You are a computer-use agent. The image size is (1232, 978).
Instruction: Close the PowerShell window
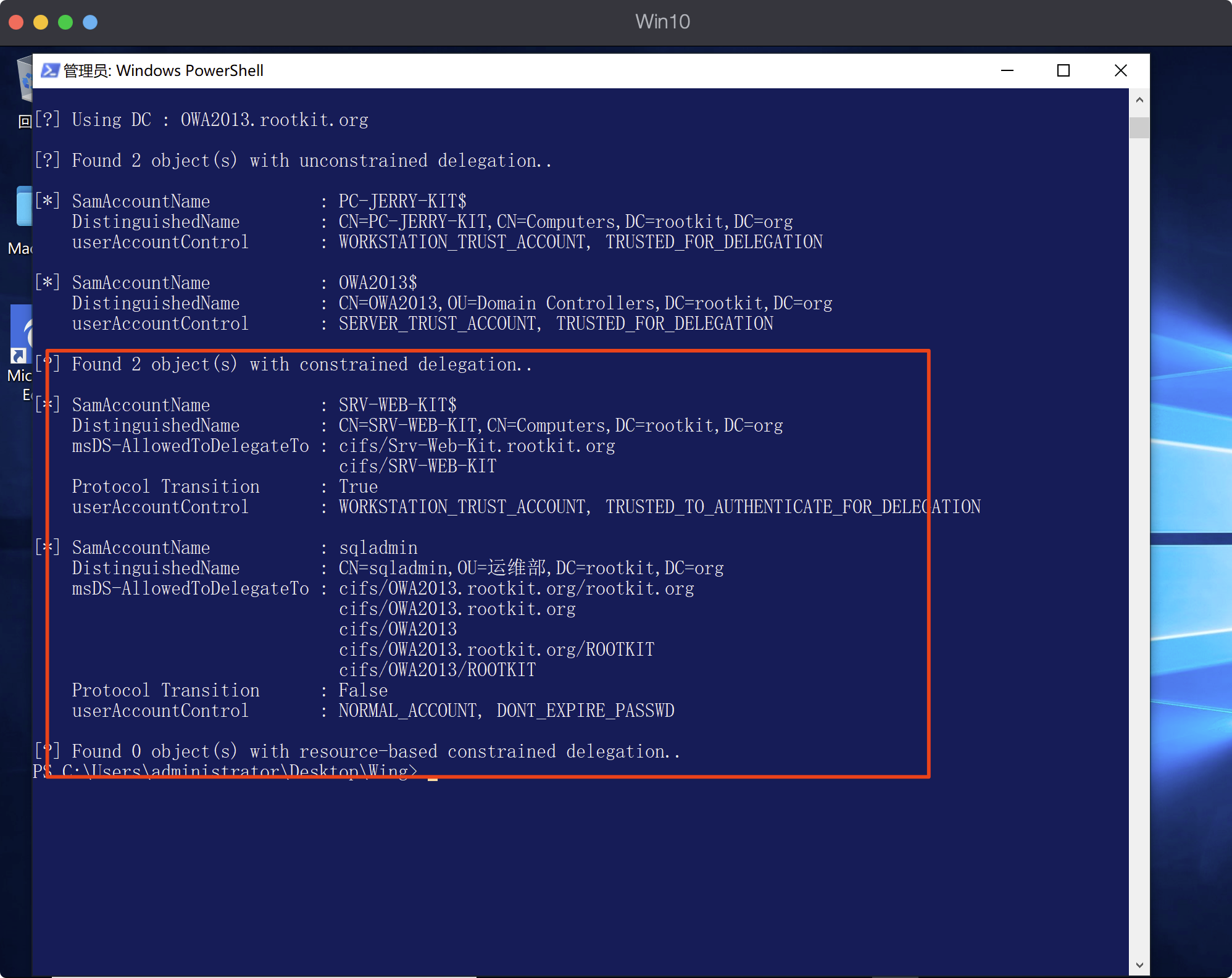coord(1120,71)
